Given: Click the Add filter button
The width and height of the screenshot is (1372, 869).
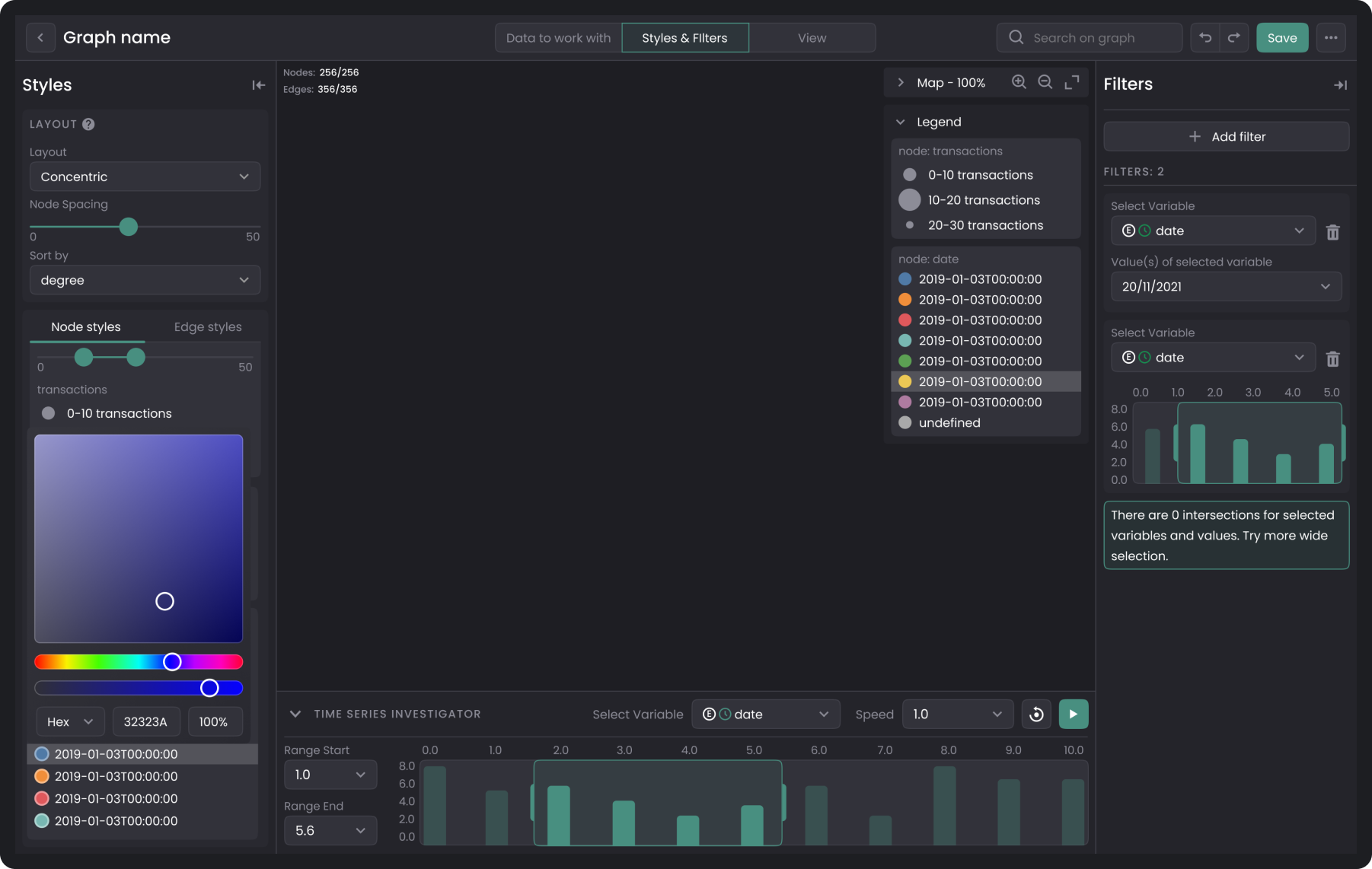Looking at the screenshot, I should coord(1227,136).
